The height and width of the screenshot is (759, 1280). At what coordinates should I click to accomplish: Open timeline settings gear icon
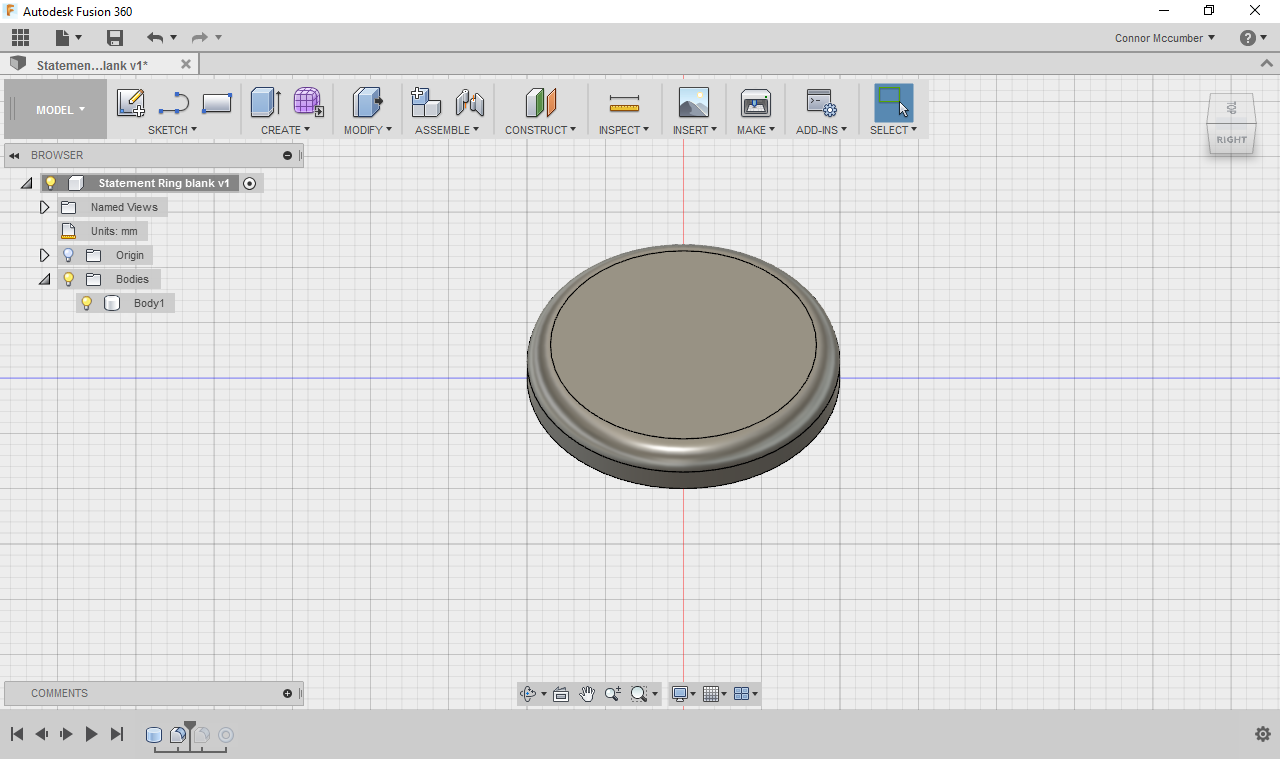pos(1262,734)
